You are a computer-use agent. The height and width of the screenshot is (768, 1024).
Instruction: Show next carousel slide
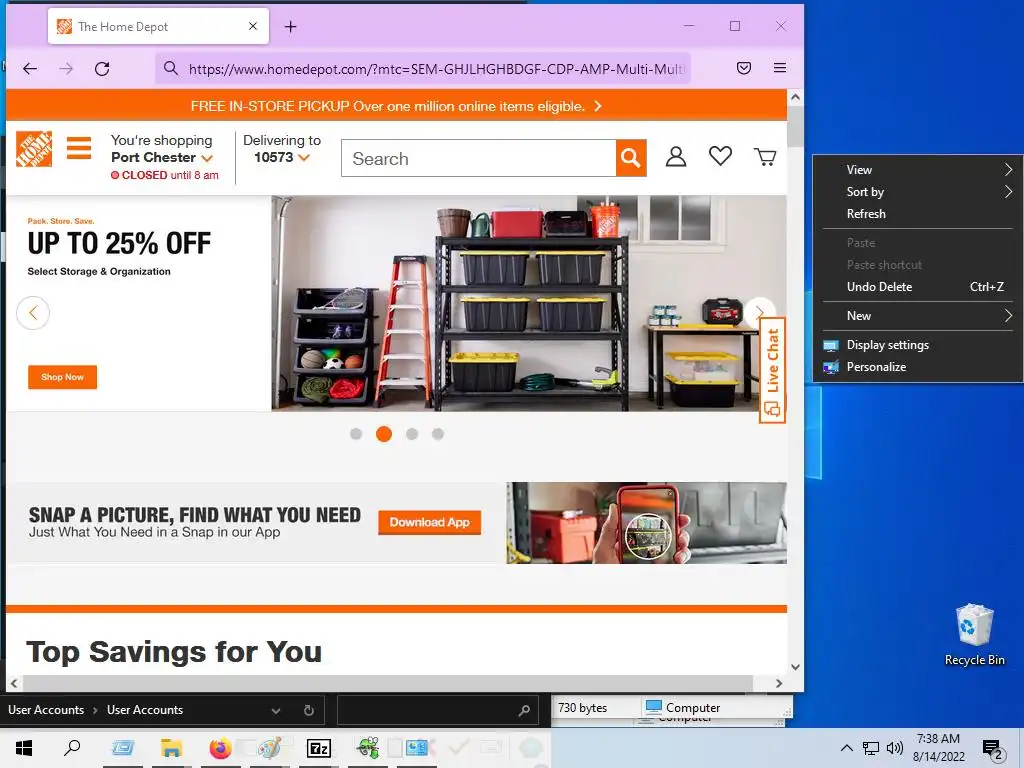click(760, 313)
